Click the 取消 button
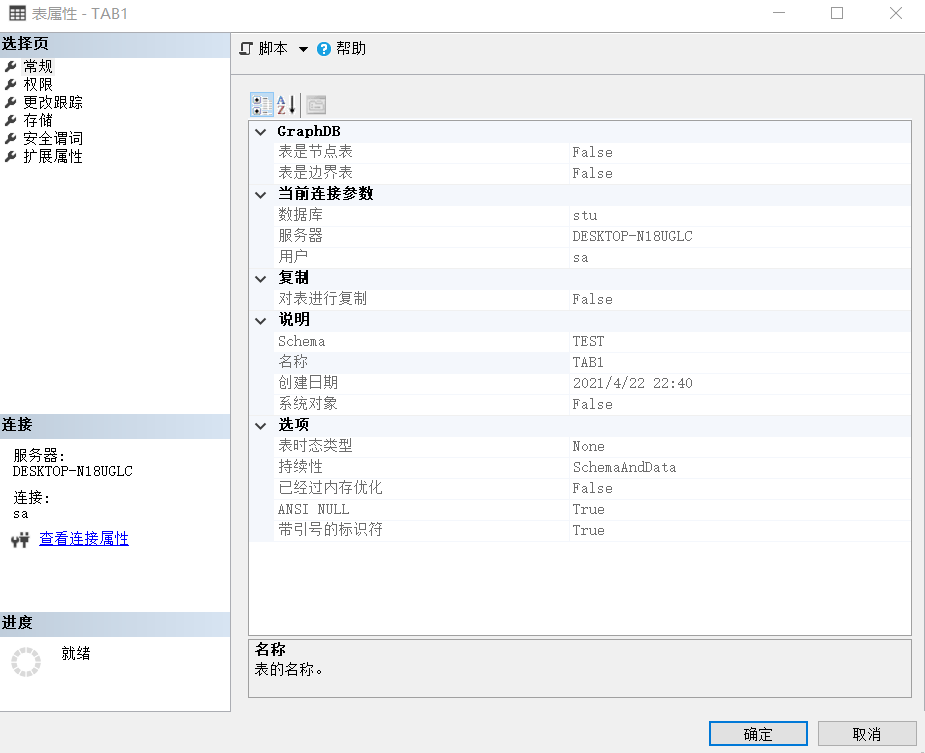 (x=867, y=734)
